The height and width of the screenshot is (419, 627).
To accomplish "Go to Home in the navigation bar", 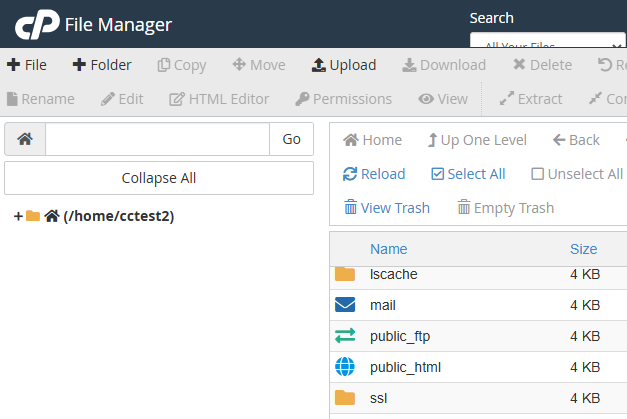I will click(x=372, y=140).
